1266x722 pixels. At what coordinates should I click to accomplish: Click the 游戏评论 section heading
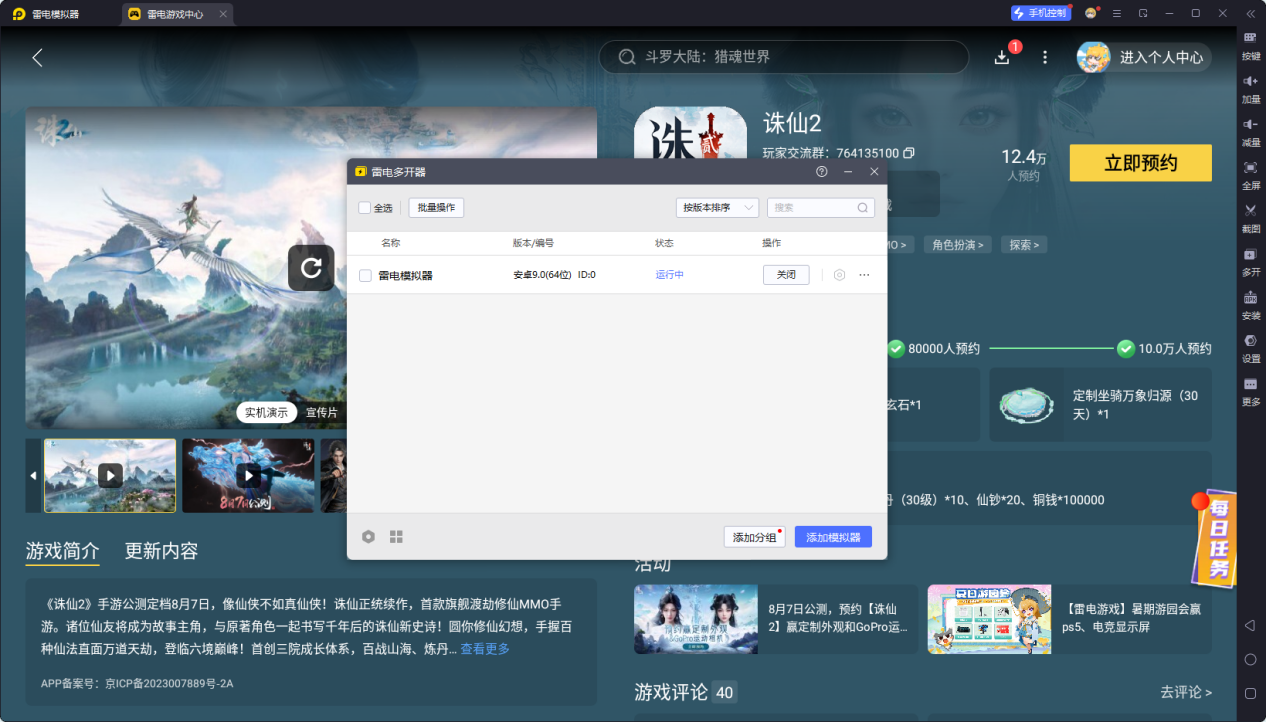click(x=672, y=692)
